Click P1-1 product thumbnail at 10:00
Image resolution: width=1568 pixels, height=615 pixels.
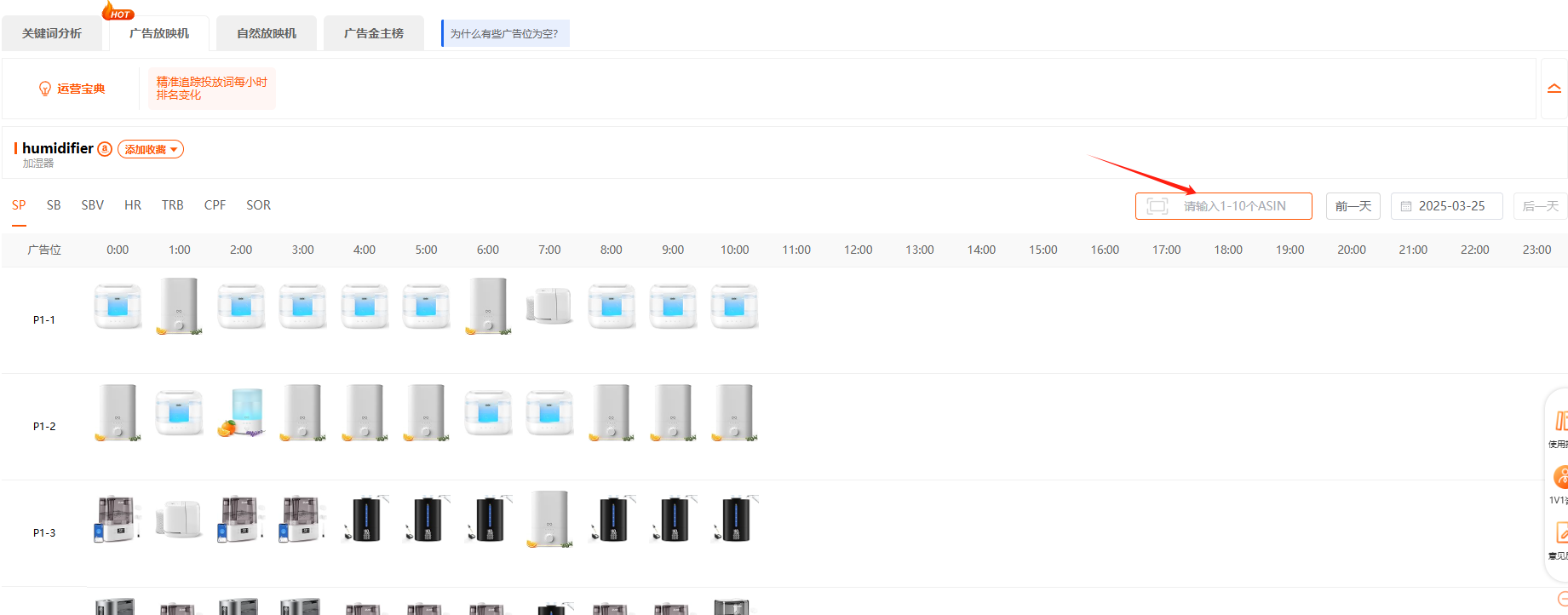click(x=734, y=306)
